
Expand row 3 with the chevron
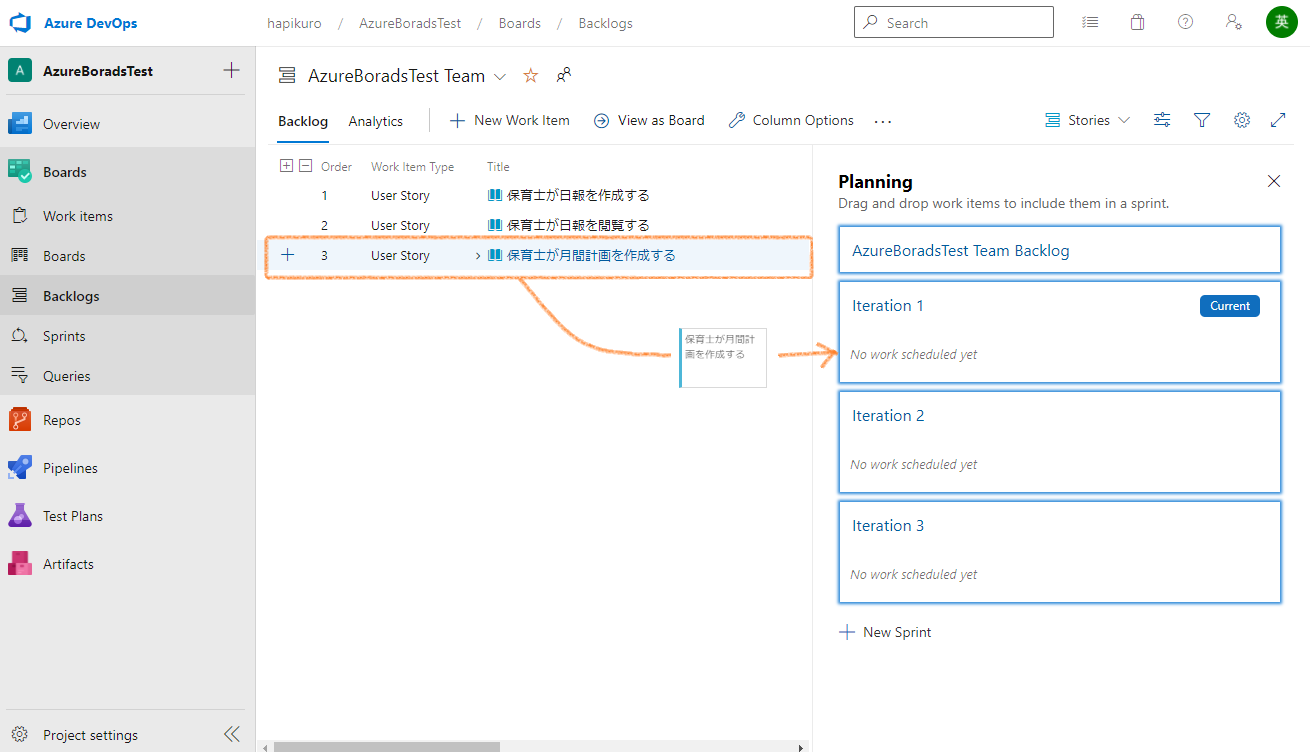pos(478,256)
